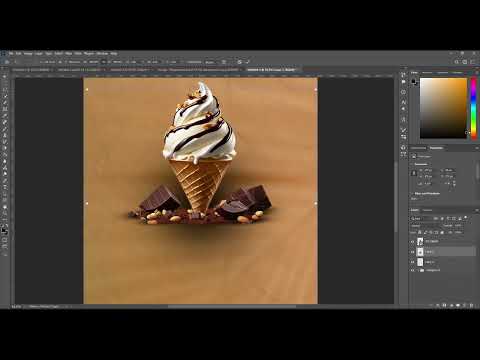Cancel the transform in options bar
Screen dimensions: 480x360
click(239, 62)
